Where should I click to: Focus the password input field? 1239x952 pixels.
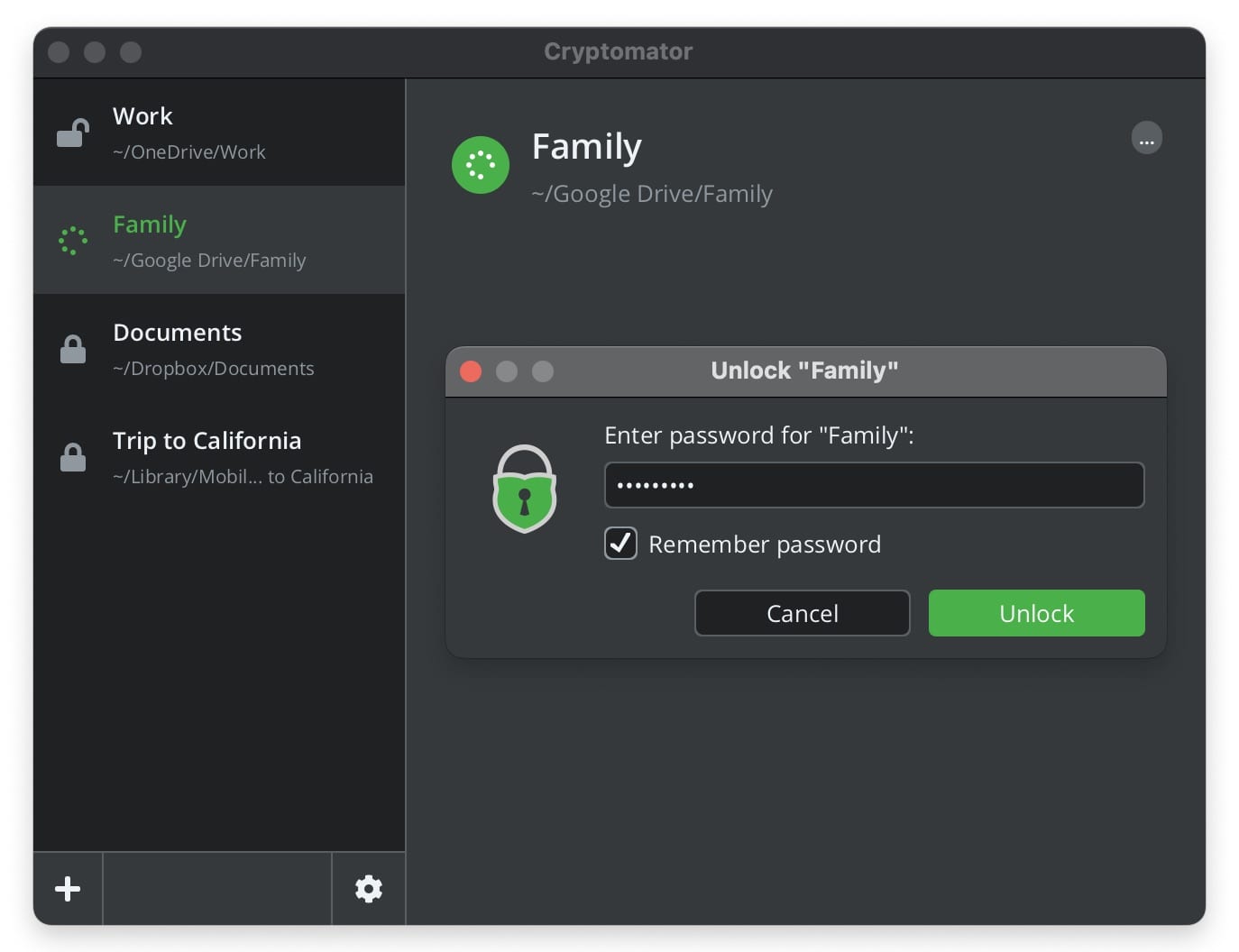coord(874,485)
